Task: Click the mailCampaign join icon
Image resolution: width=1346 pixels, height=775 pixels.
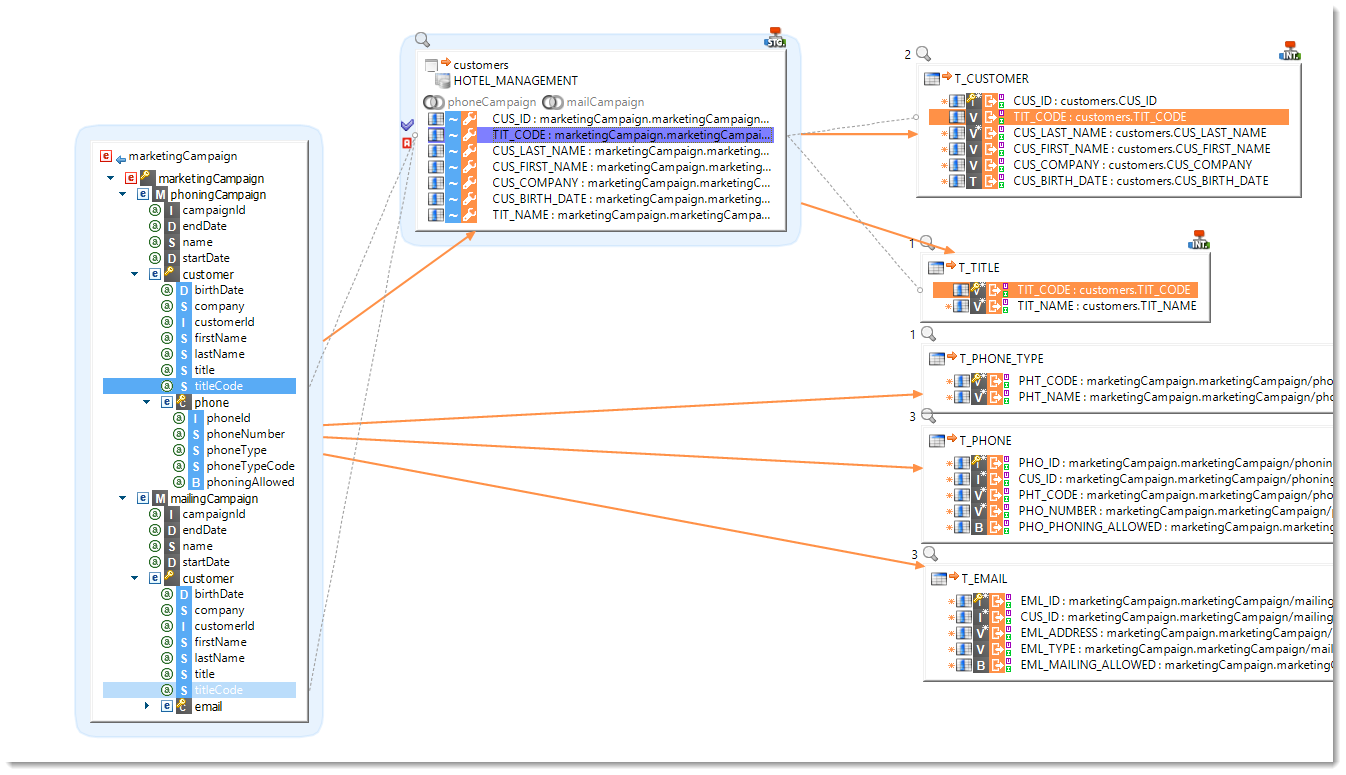Action: [553, 102]
